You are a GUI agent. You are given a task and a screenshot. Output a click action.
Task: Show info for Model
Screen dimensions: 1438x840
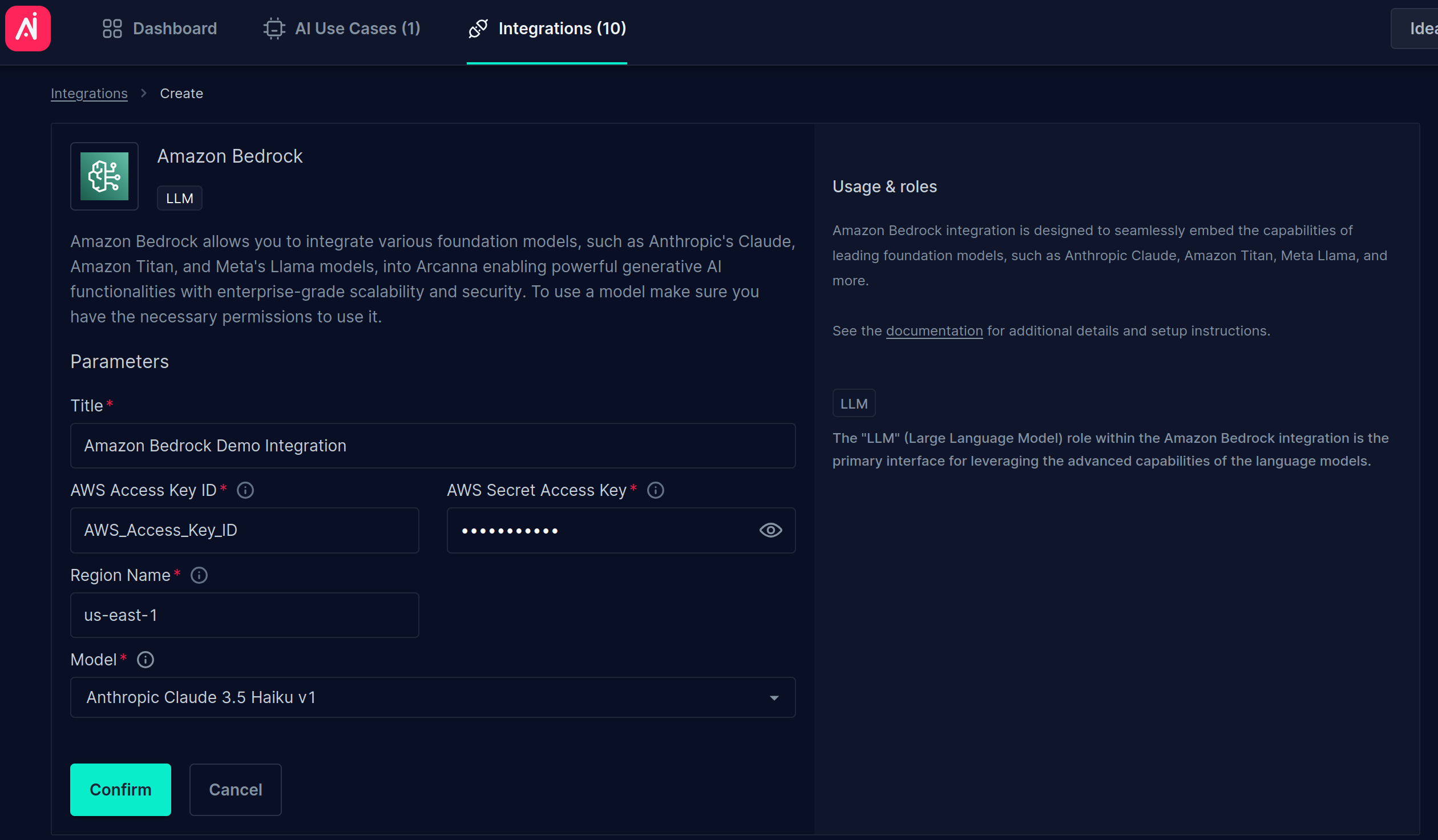tap(146, 660)
